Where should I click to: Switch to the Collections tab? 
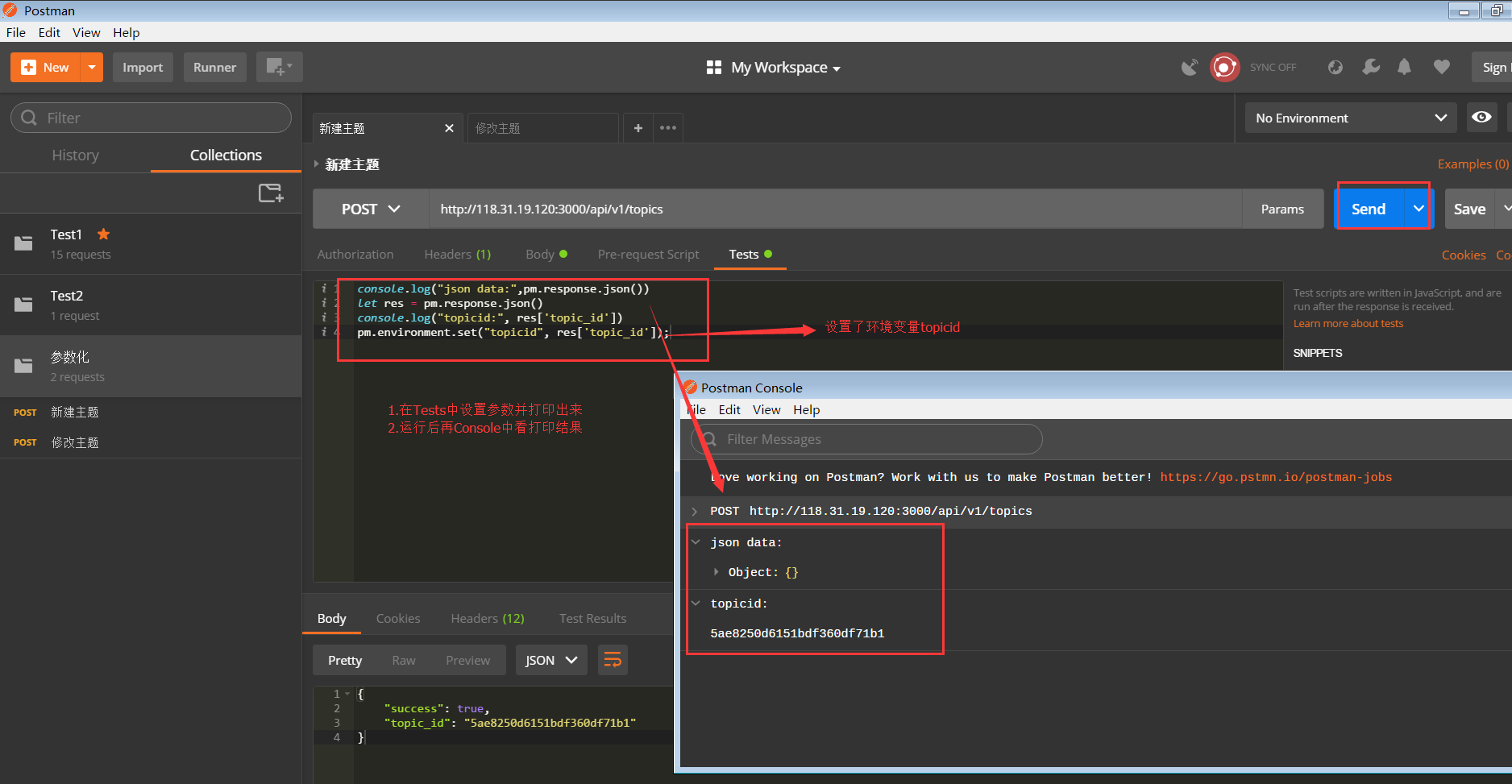point(226,155)
